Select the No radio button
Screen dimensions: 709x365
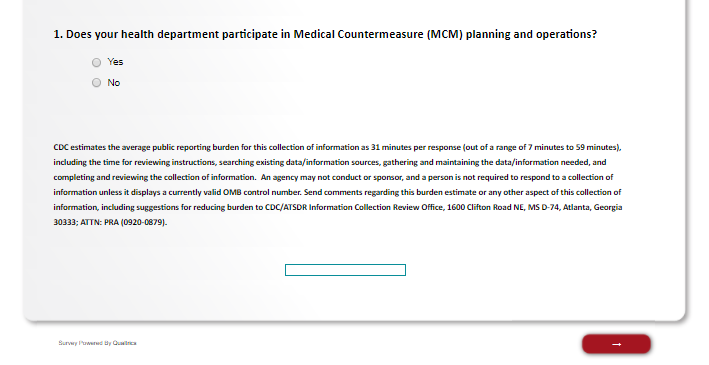[x=96, y=83]
